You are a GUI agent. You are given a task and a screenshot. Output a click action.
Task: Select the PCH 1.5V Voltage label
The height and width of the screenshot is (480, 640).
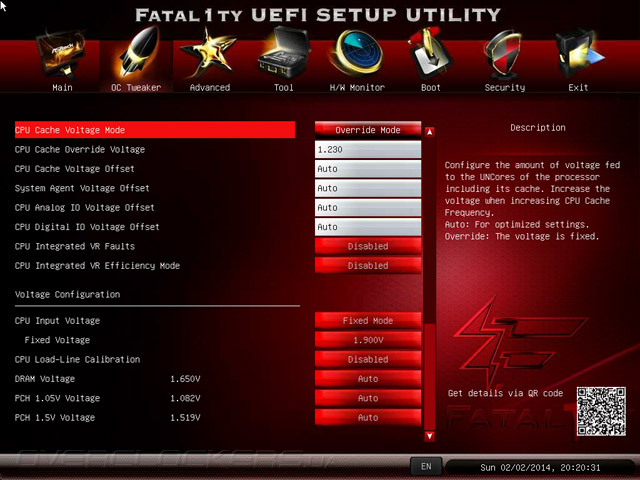(55, 418)
